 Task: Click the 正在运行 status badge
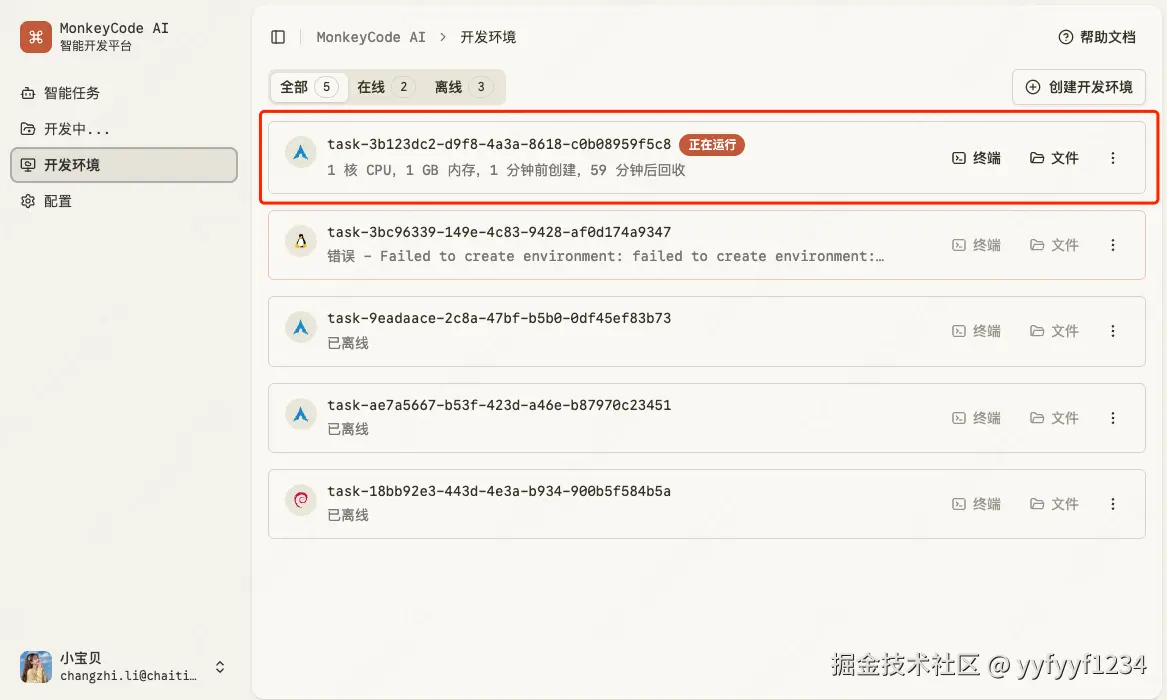point(712,144)
